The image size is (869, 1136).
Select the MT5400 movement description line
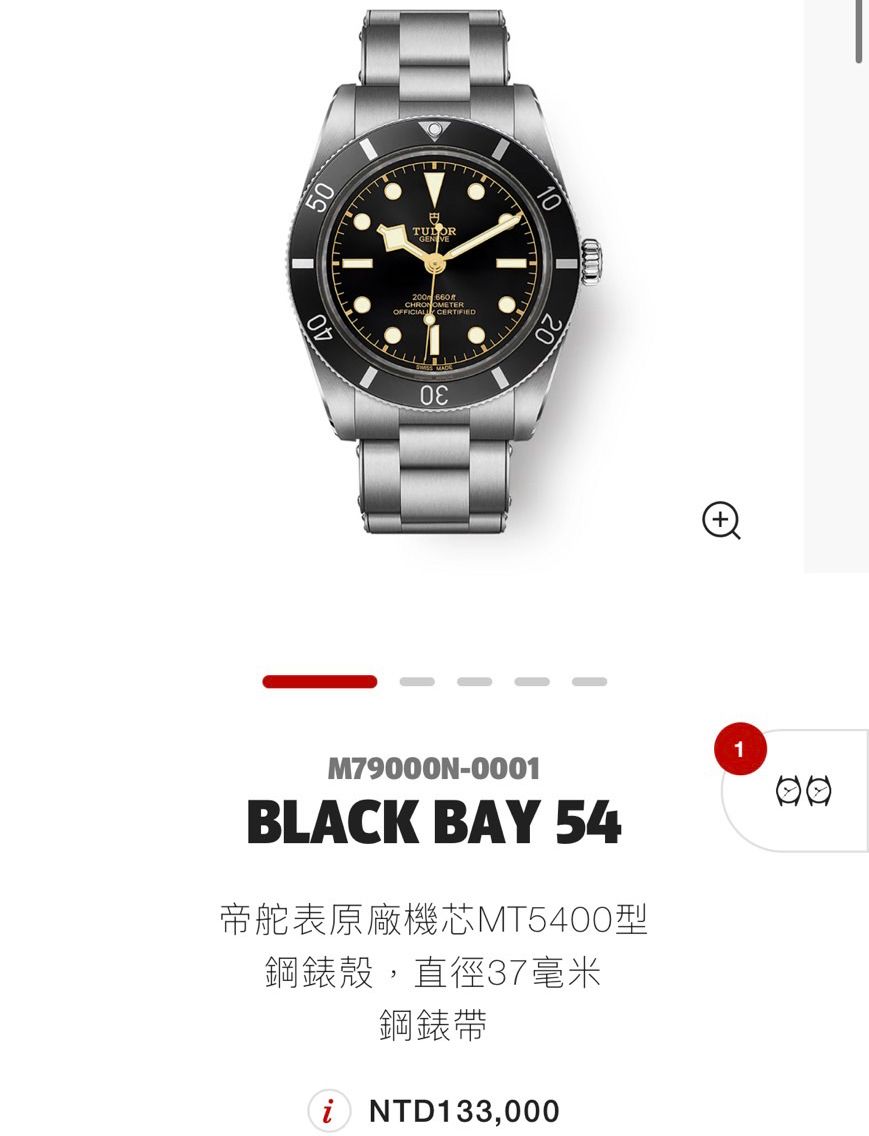click(433, 921)
